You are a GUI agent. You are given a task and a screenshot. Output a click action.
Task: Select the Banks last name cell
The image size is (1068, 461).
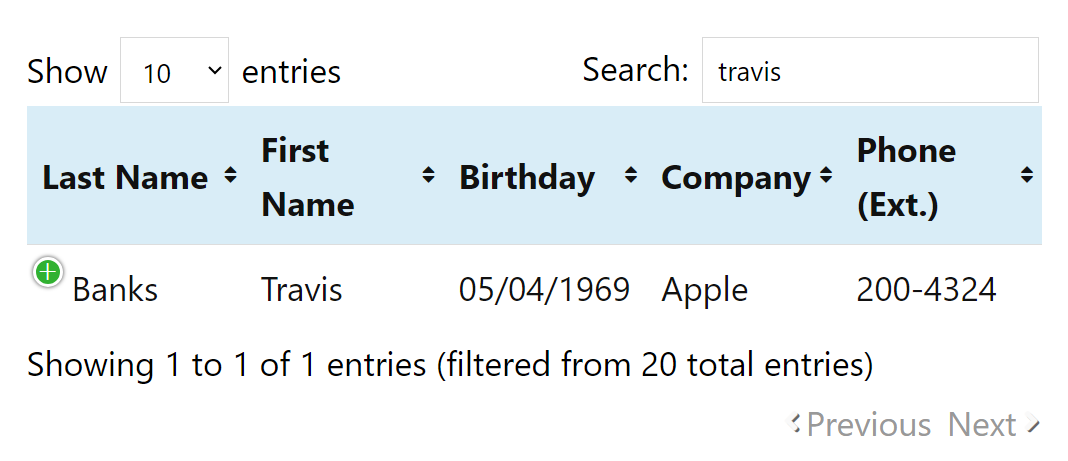114,289
